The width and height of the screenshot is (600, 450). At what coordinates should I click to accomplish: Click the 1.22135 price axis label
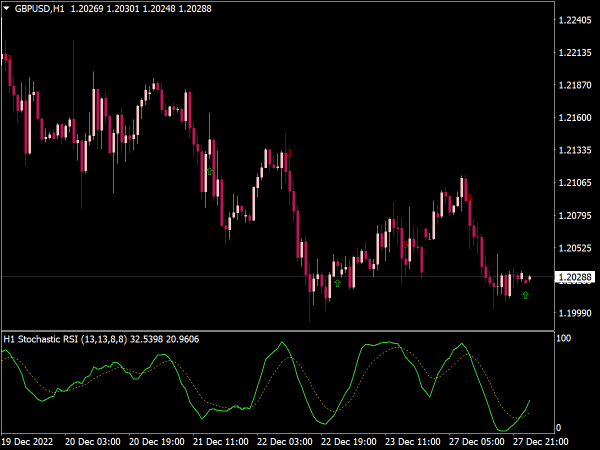pyautogui.click(x=575, y=53)
